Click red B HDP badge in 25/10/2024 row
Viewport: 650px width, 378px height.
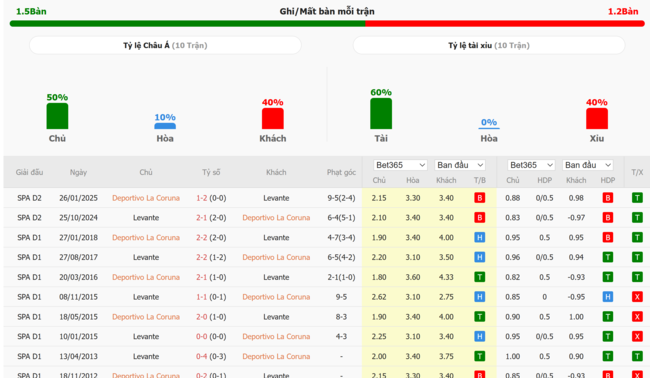tap(608, 218)
